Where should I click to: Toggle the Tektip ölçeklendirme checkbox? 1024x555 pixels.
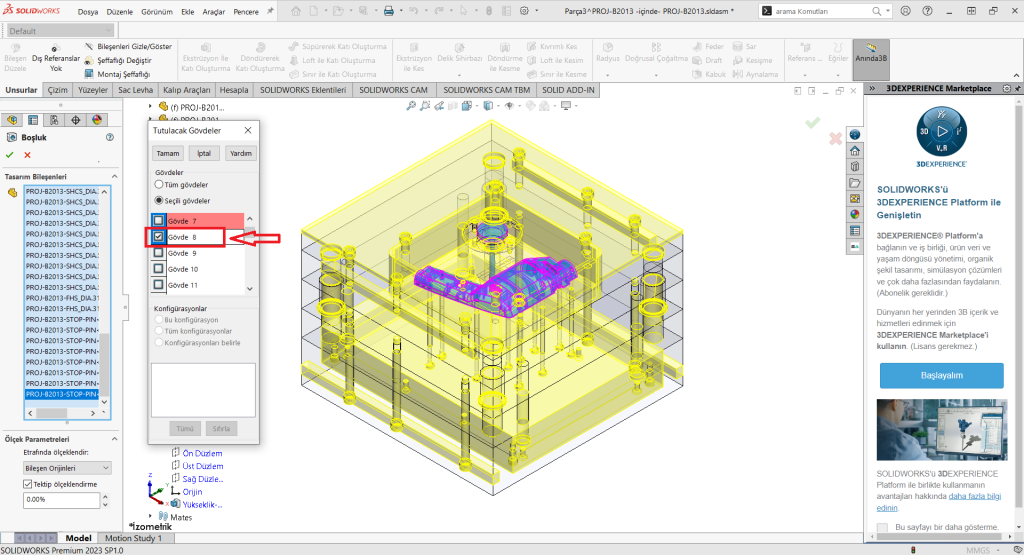[27, 484]
